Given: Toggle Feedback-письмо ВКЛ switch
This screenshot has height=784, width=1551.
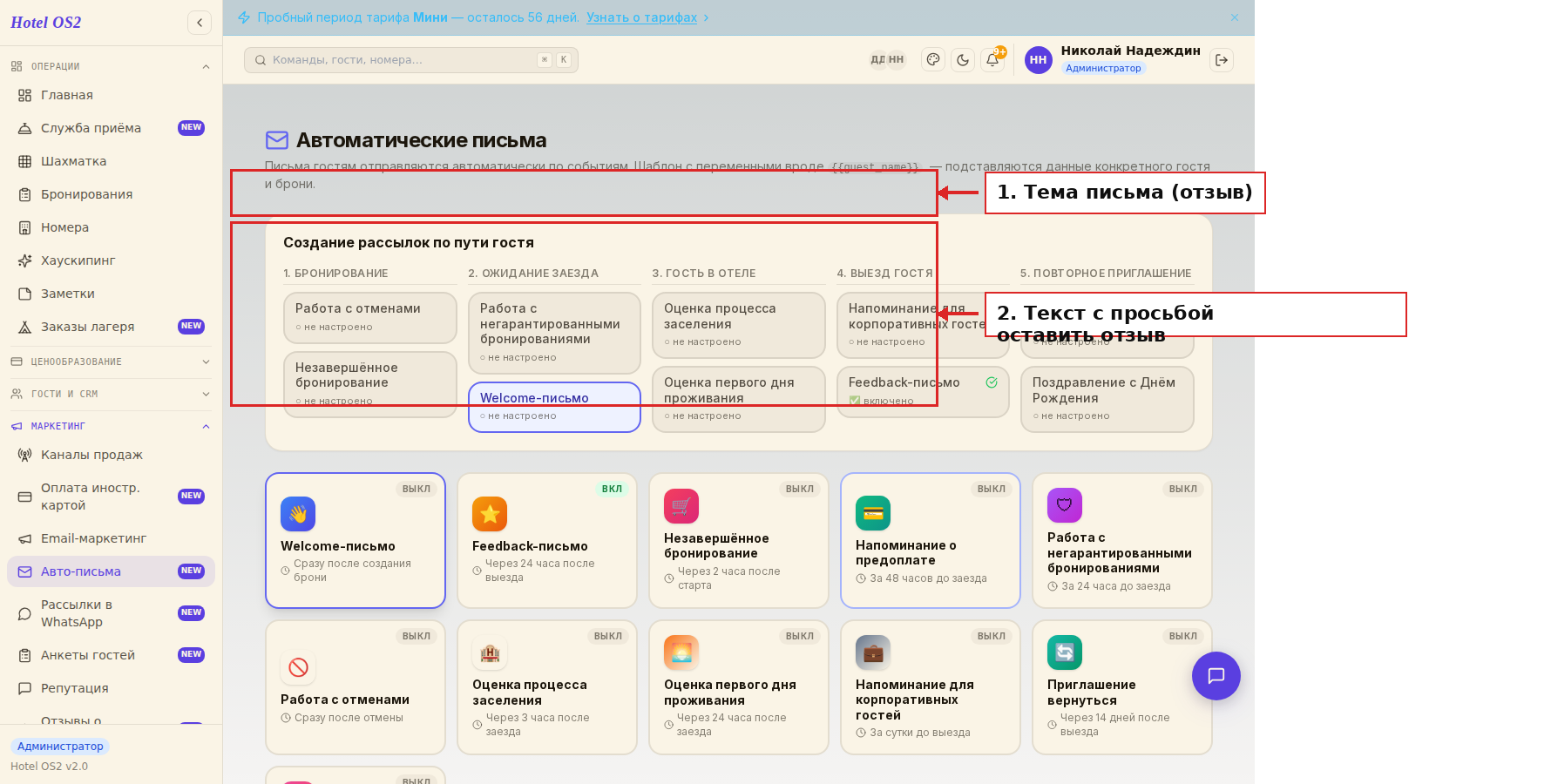Looking at the screenshot, I should click(612, 489).
